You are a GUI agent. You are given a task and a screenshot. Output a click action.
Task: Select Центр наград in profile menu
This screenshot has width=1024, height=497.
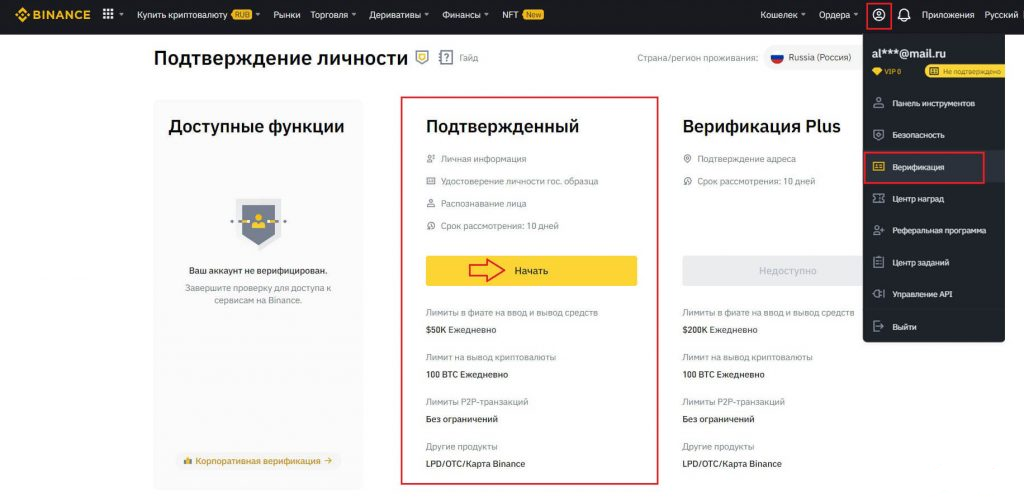coord(933,199)
